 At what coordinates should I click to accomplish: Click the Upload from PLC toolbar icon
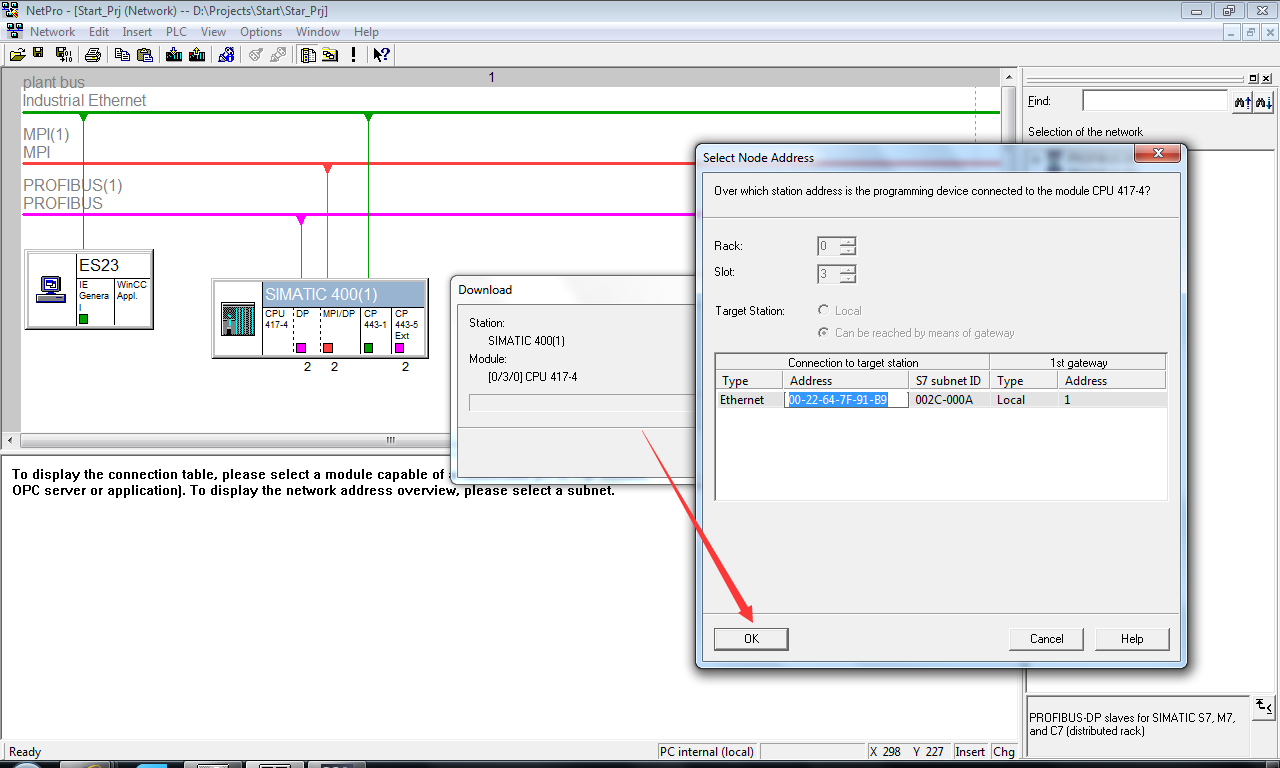pos(197,54)
